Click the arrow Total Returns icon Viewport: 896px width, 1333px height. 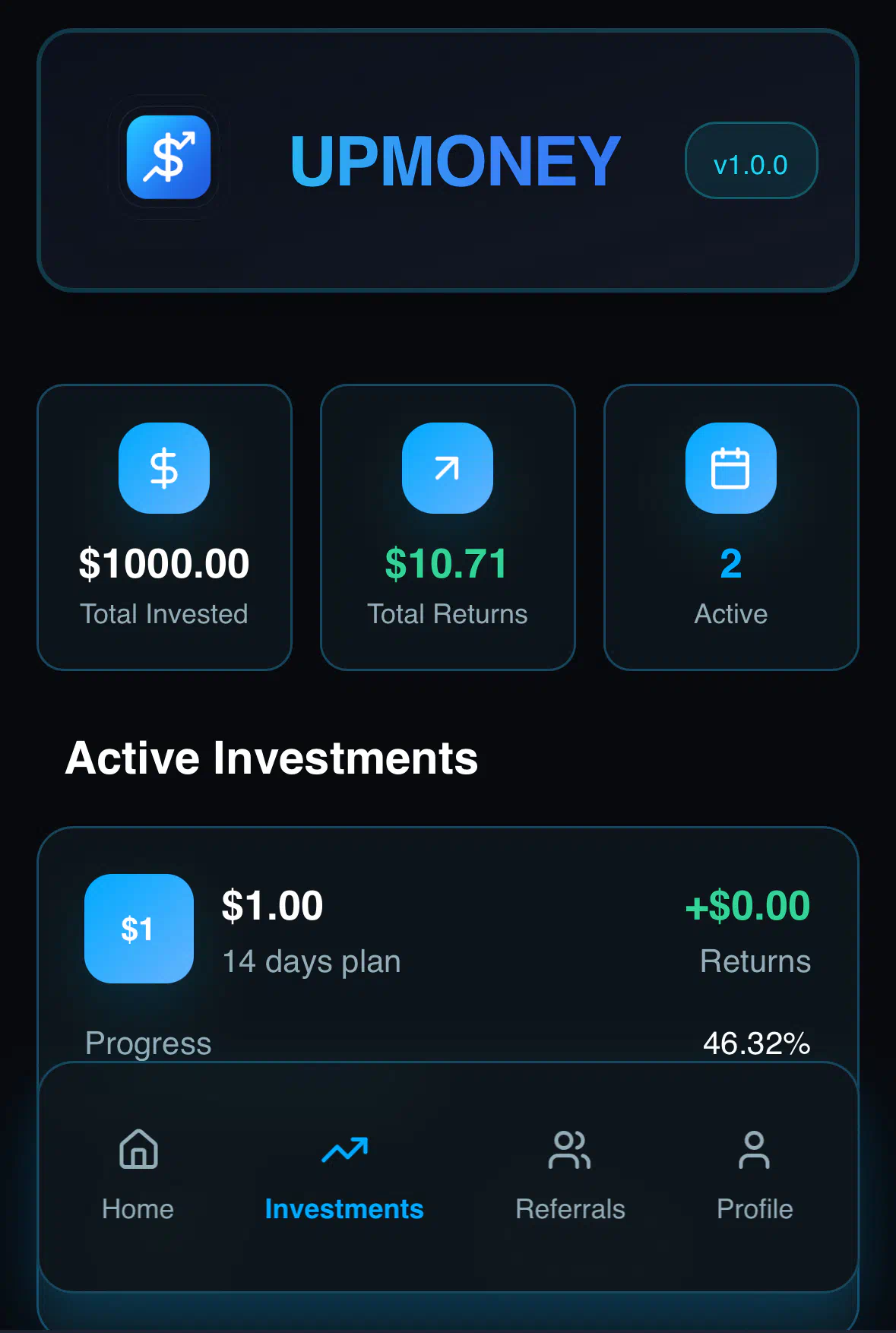448,468
